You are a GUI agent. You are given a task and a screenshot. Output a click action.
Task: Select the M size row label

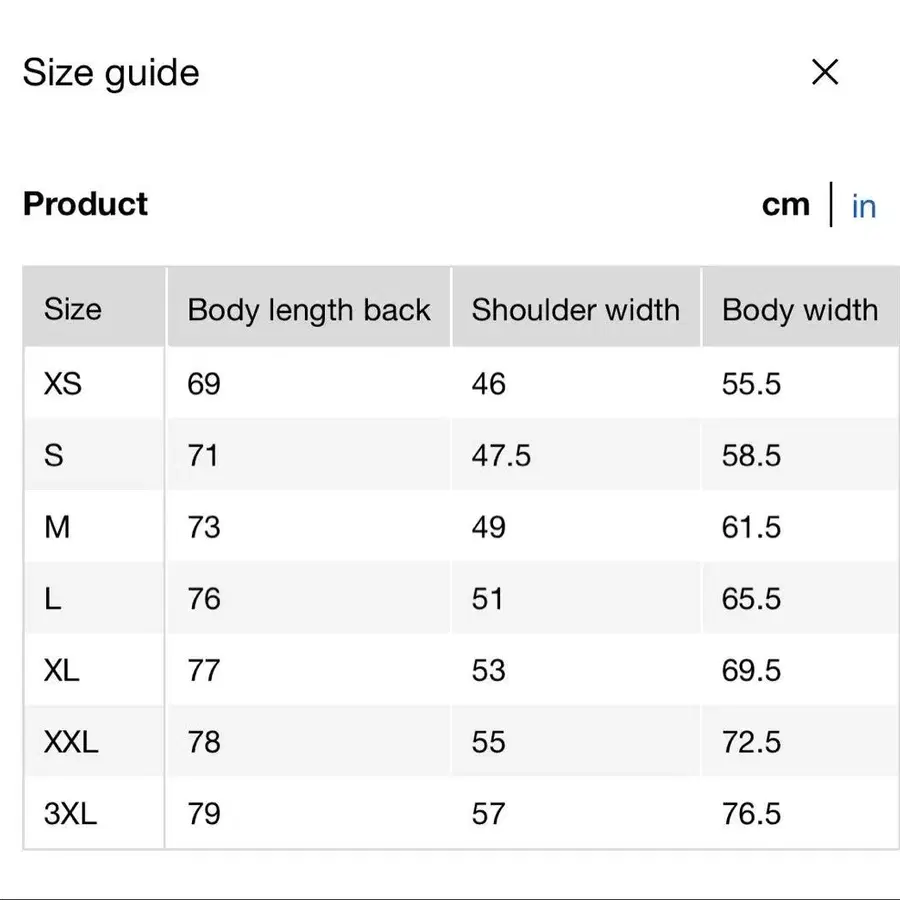[x=58, y=527]
